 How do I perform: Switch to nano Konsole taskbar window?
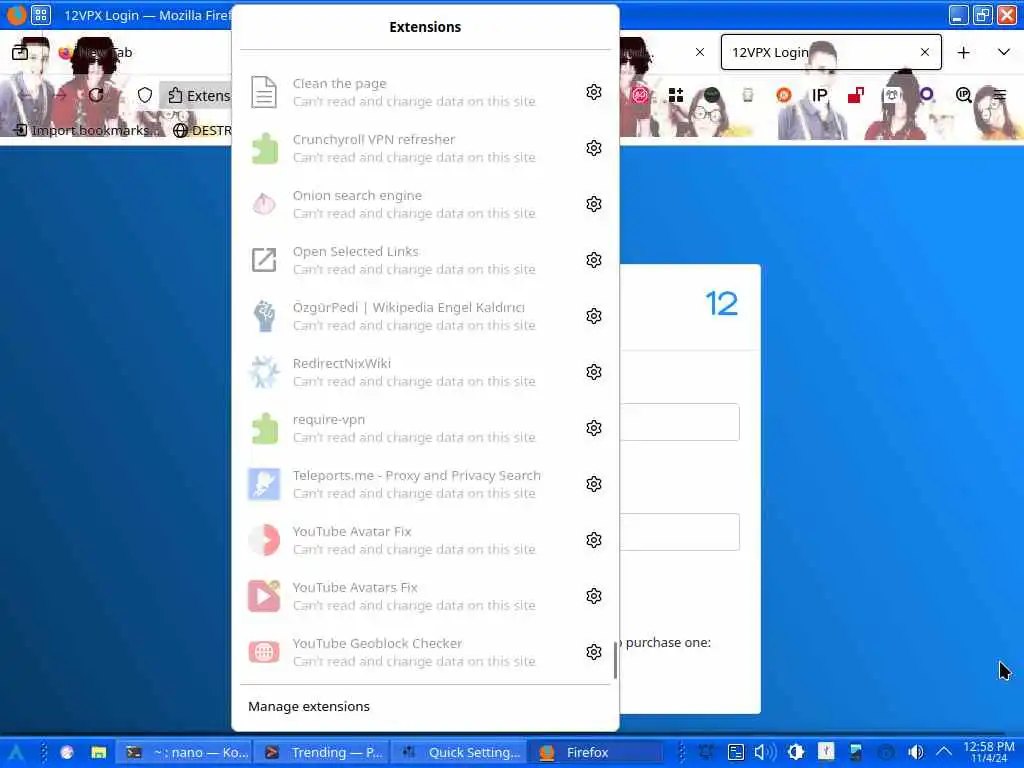coord(185,752)
